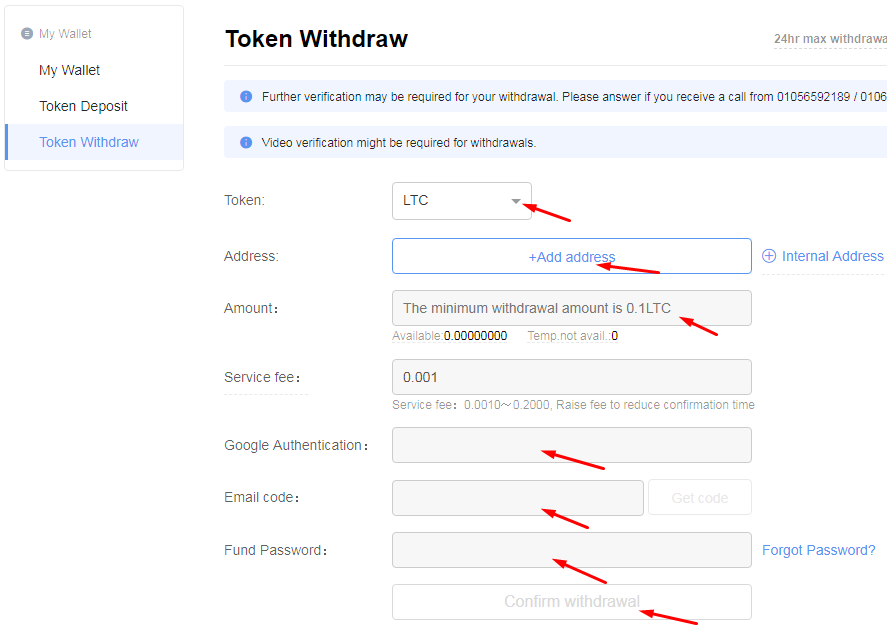Click the 24hr max withdrawal label
This screenshot has height=627, width=887.
(x=830, y=39)
